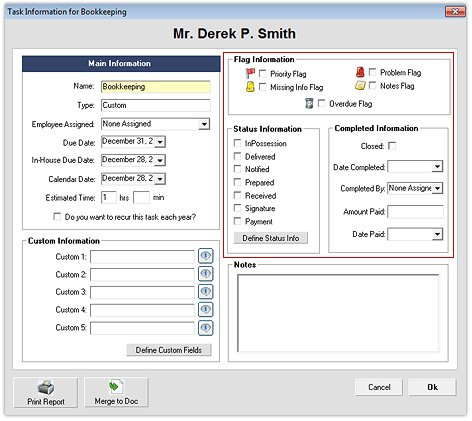Enable recurring task each year checkbox

click(x=57, y=217)
